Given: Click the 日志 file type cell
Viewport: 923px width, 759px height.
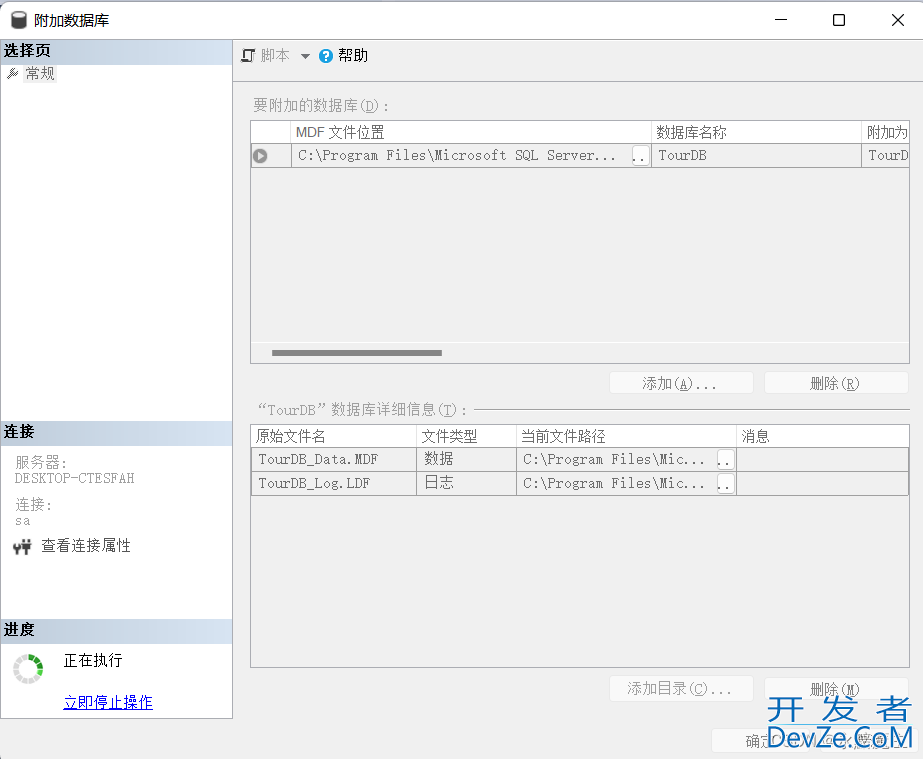Looking at the screenshot, I should pyautogui.click(x=466, y=483).
